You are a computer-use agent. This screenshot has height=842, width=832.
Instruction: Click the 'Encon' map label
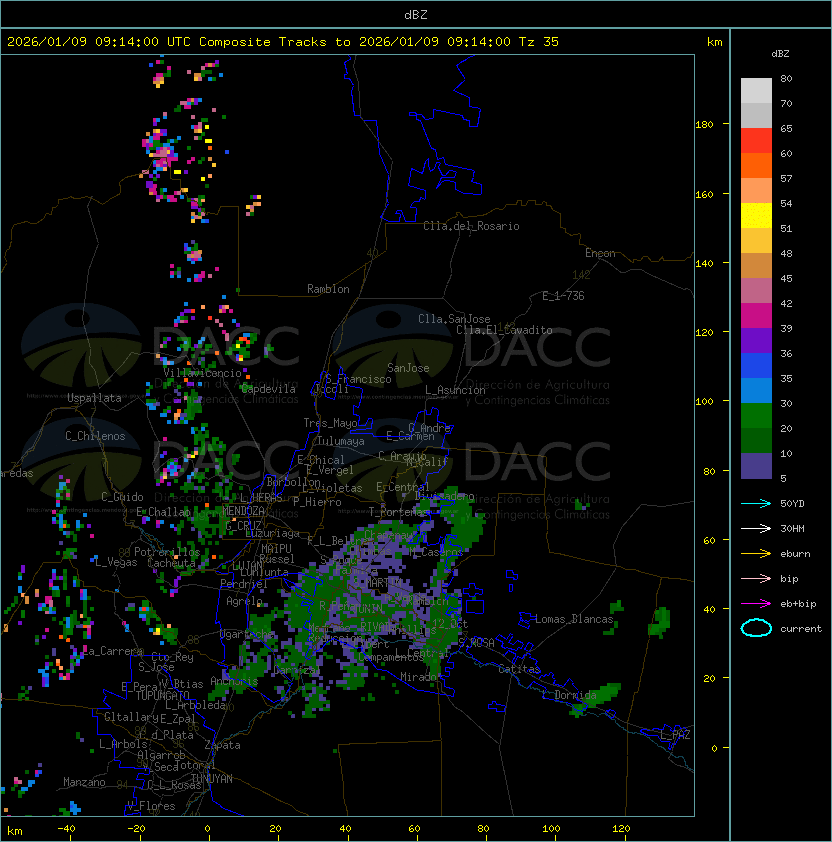(x=600, y=253)
